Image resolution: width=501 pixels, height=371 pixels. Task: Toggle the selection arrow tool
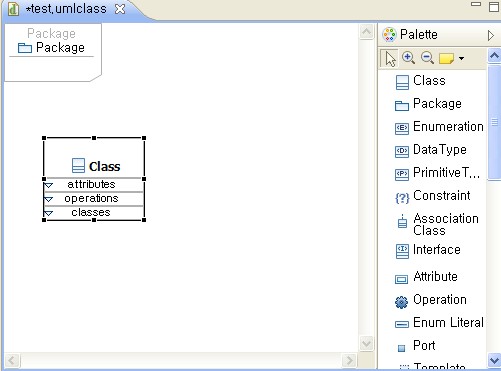[389, 59]
